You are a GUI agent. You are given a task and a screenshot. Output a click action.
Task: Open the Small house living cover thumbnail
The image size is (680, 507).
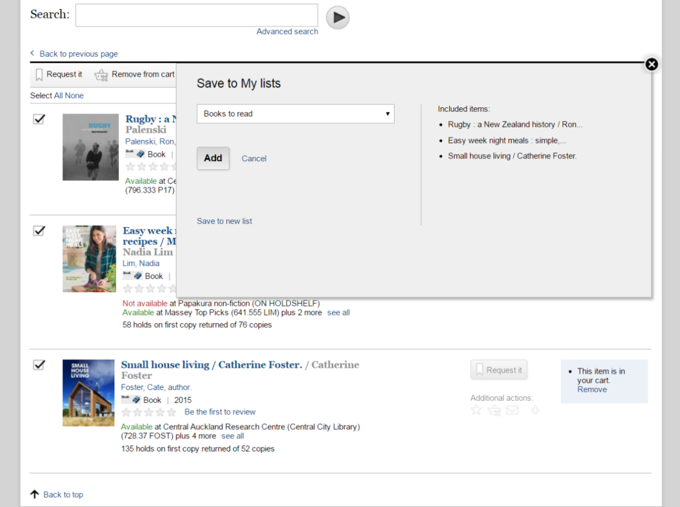(x=88, y=393)
